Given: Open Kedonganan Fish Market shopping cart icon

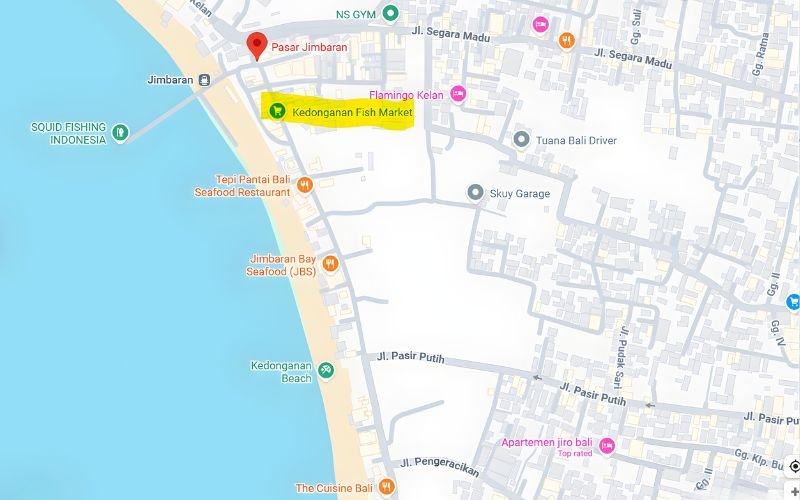Looking at the screenshot, I should [277, 110].
